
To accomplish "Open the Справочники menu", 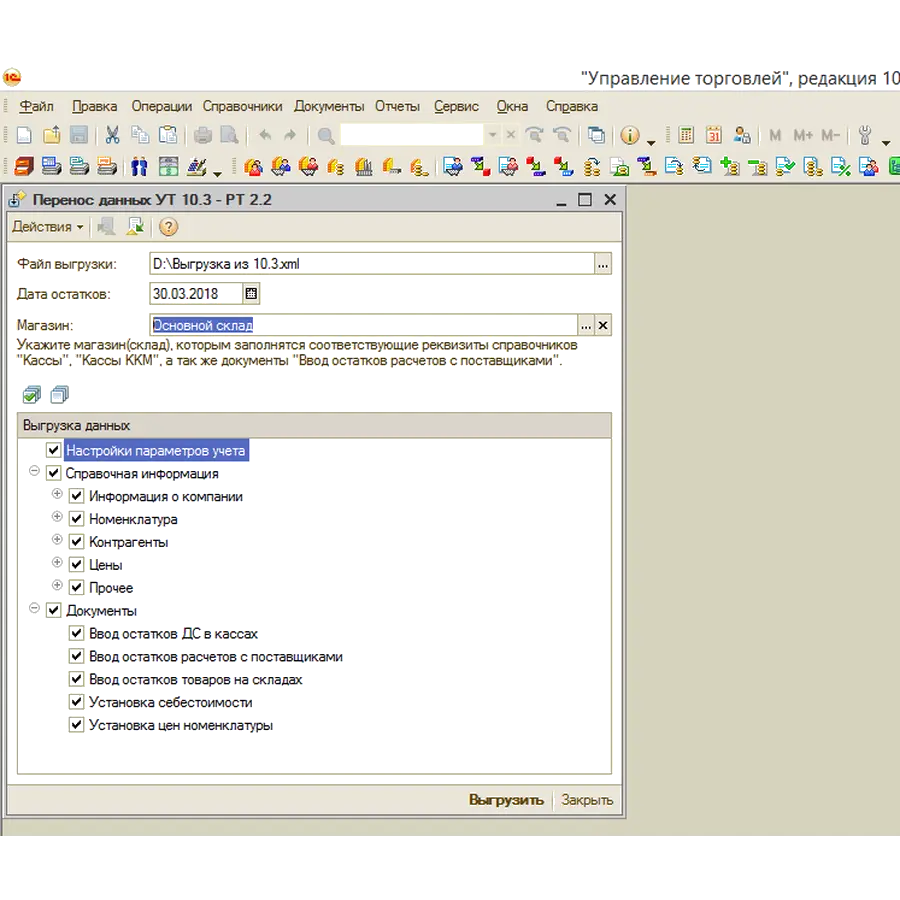I will pos(242,107).
